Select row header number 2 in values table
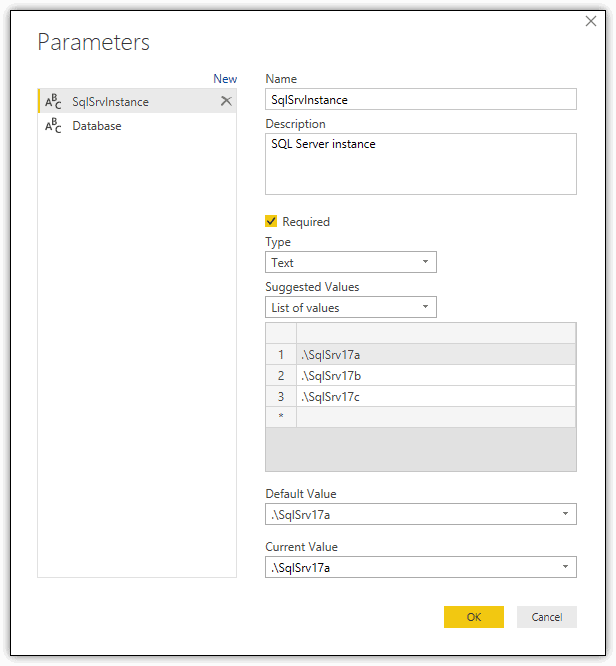The height and width of the screenshot is (666, 616). click(x=281, y=375)
